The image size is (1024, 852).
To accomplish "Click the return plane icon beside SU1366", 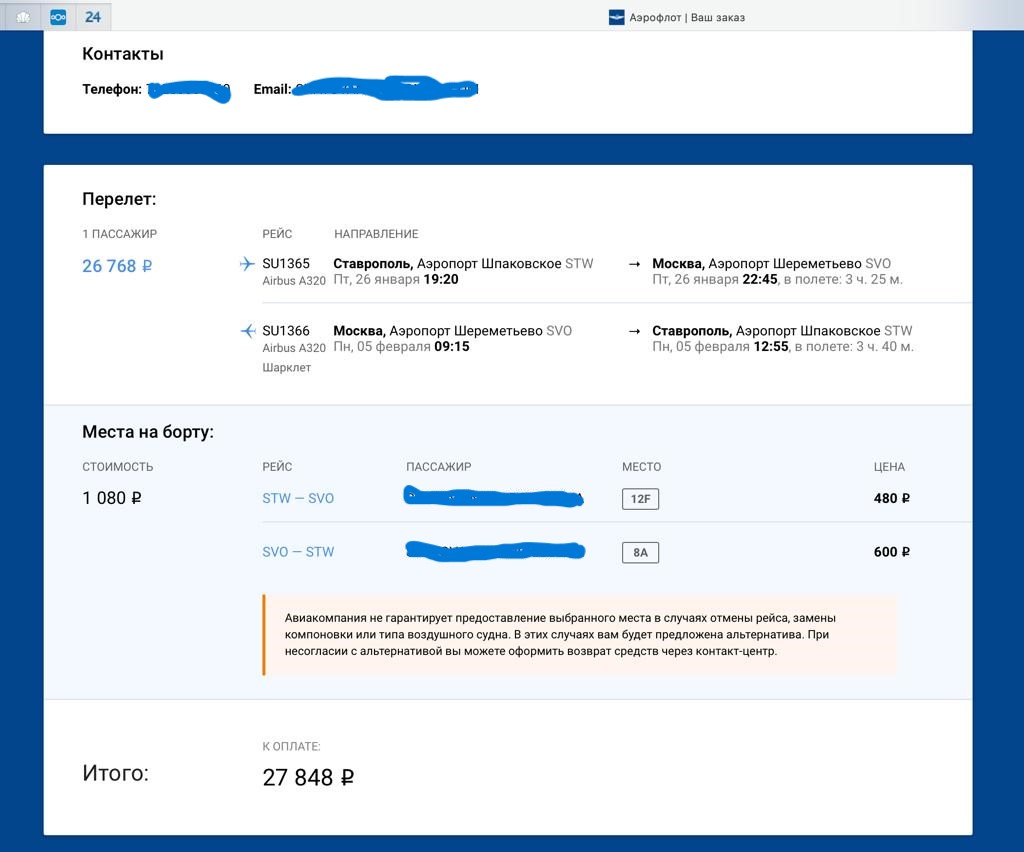I will (x=247, y=331).
